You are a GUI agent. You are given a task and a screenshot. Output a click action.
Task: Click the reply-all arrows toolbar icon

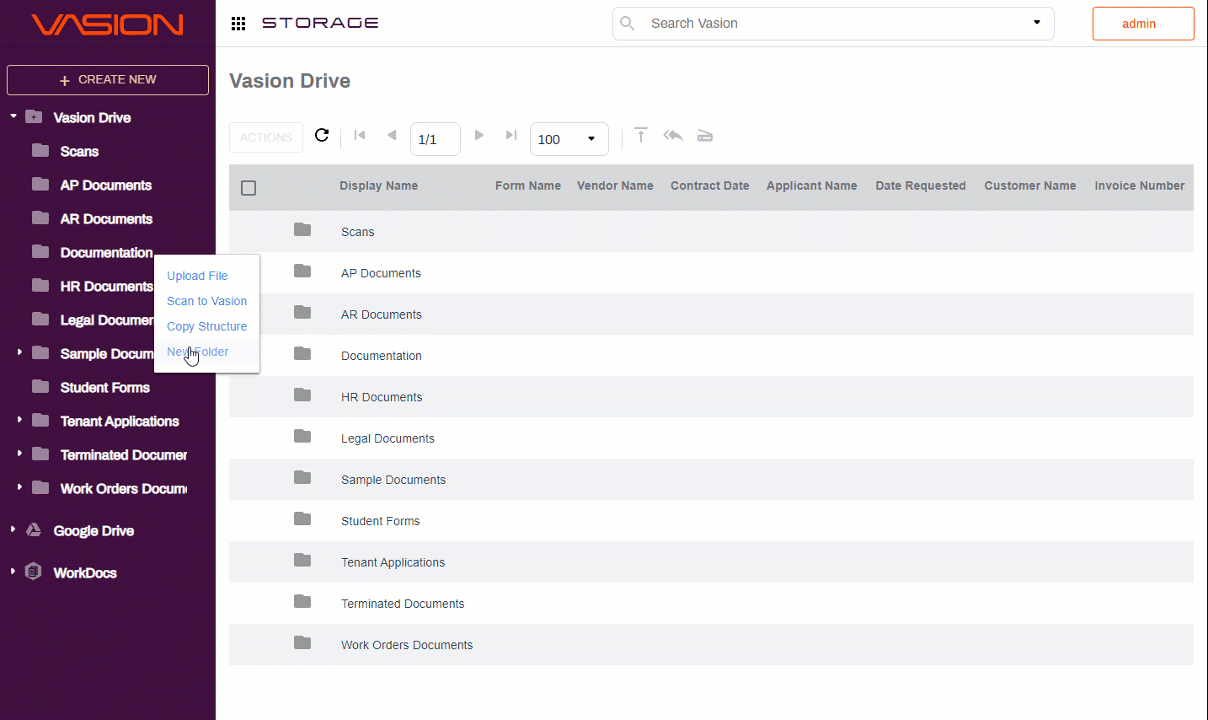673,135
